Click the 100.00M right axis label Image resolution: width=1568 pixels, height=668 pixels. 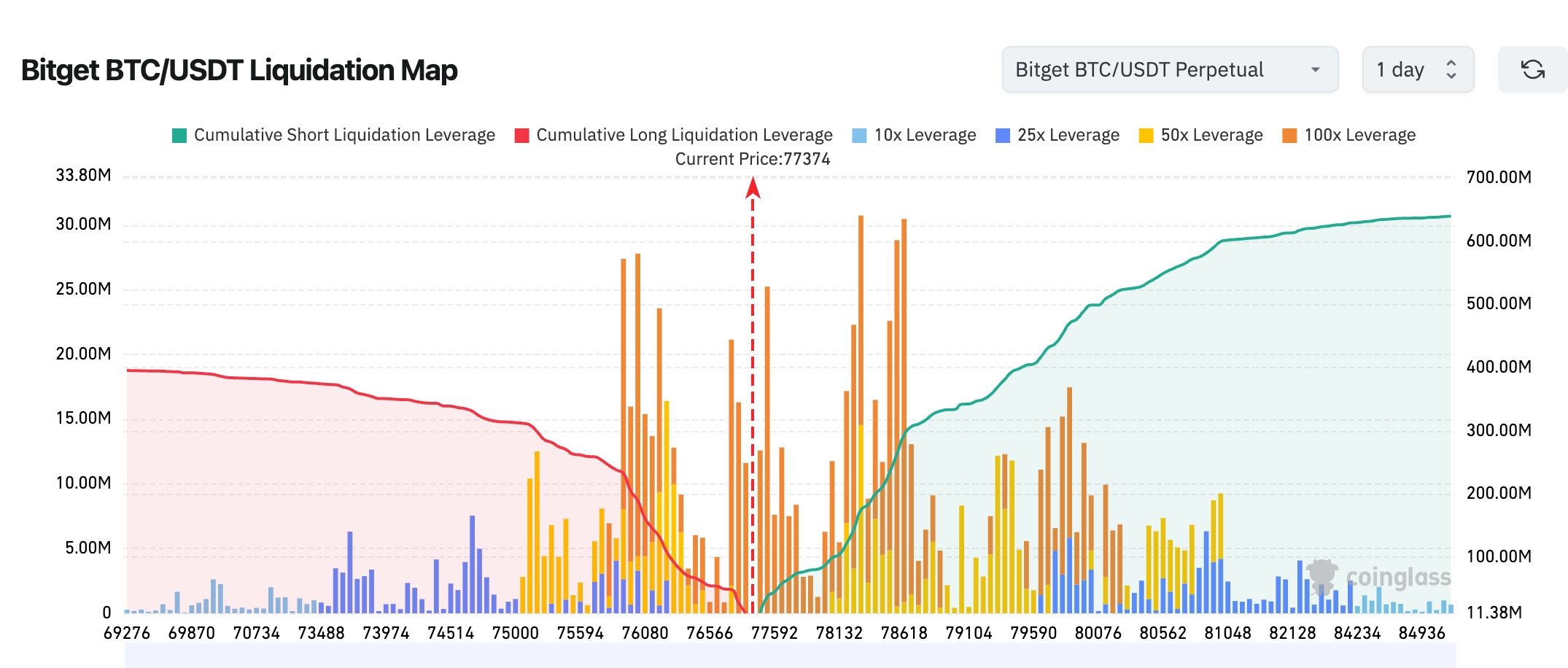(x=1499, y=556)
